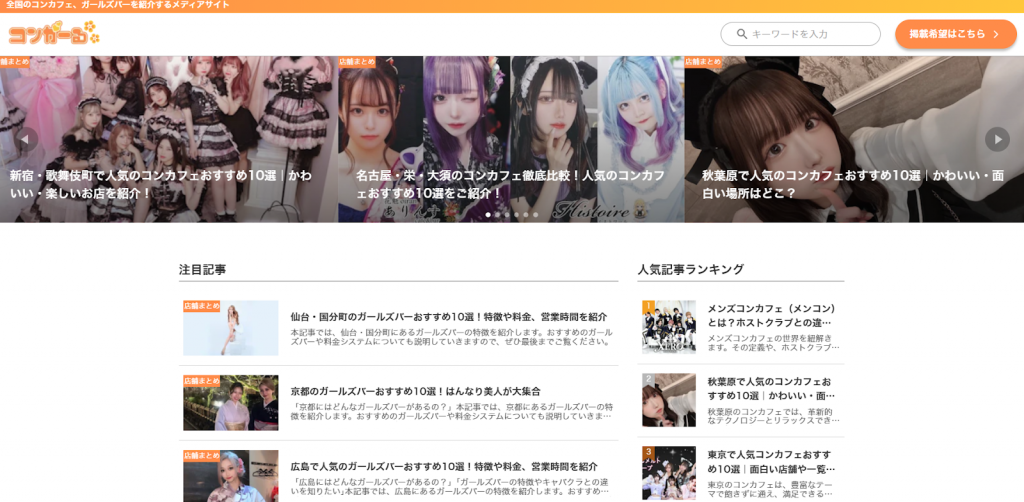Viewport: 1024px width, 502px height.
Task: Click the 店舗まとめ tag on Kyoto article
Action: click(201, 381)
